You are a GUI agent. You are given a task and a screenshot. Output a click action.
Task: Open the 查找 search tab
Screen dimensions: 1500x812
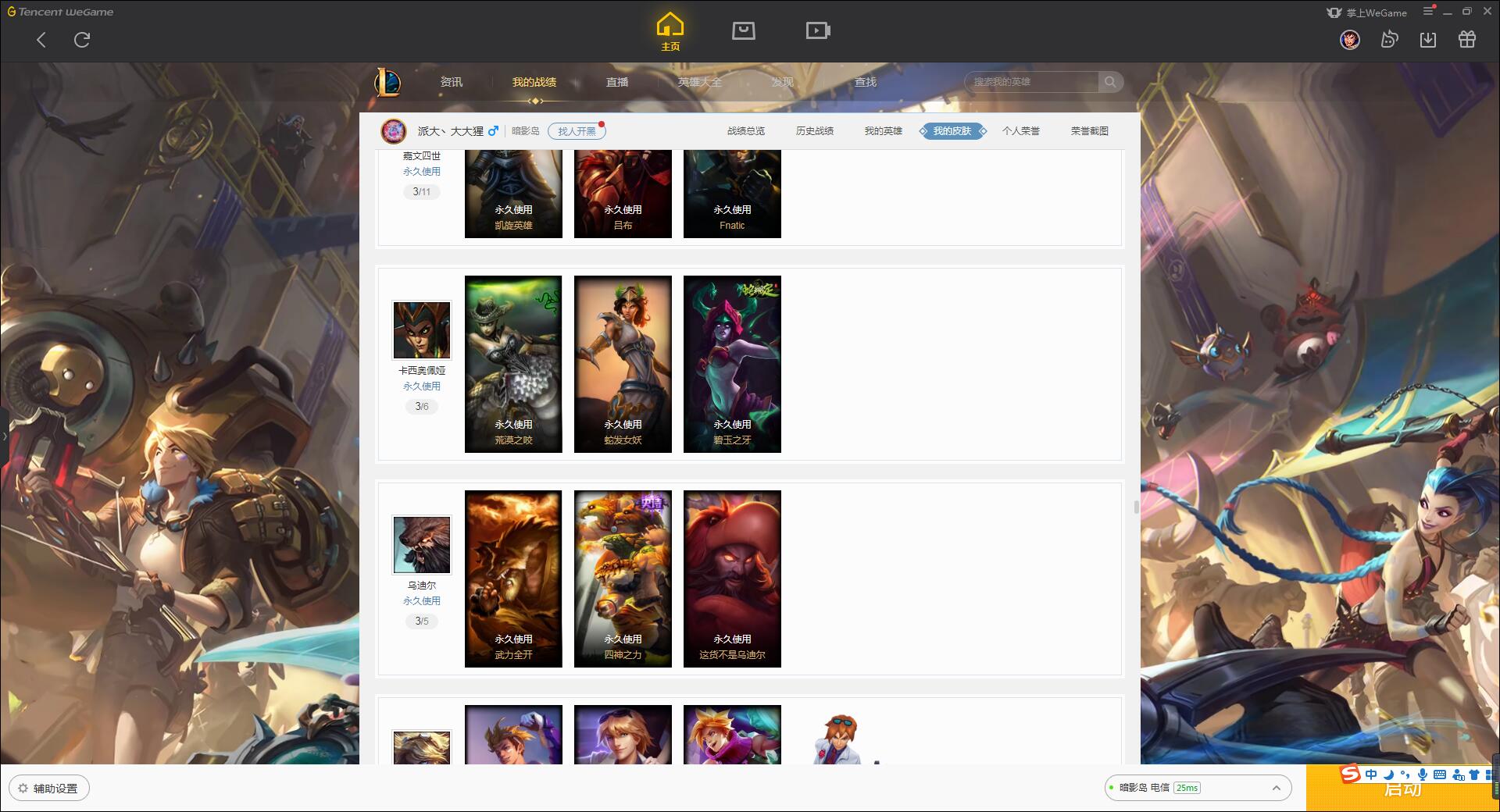point(866,82)
